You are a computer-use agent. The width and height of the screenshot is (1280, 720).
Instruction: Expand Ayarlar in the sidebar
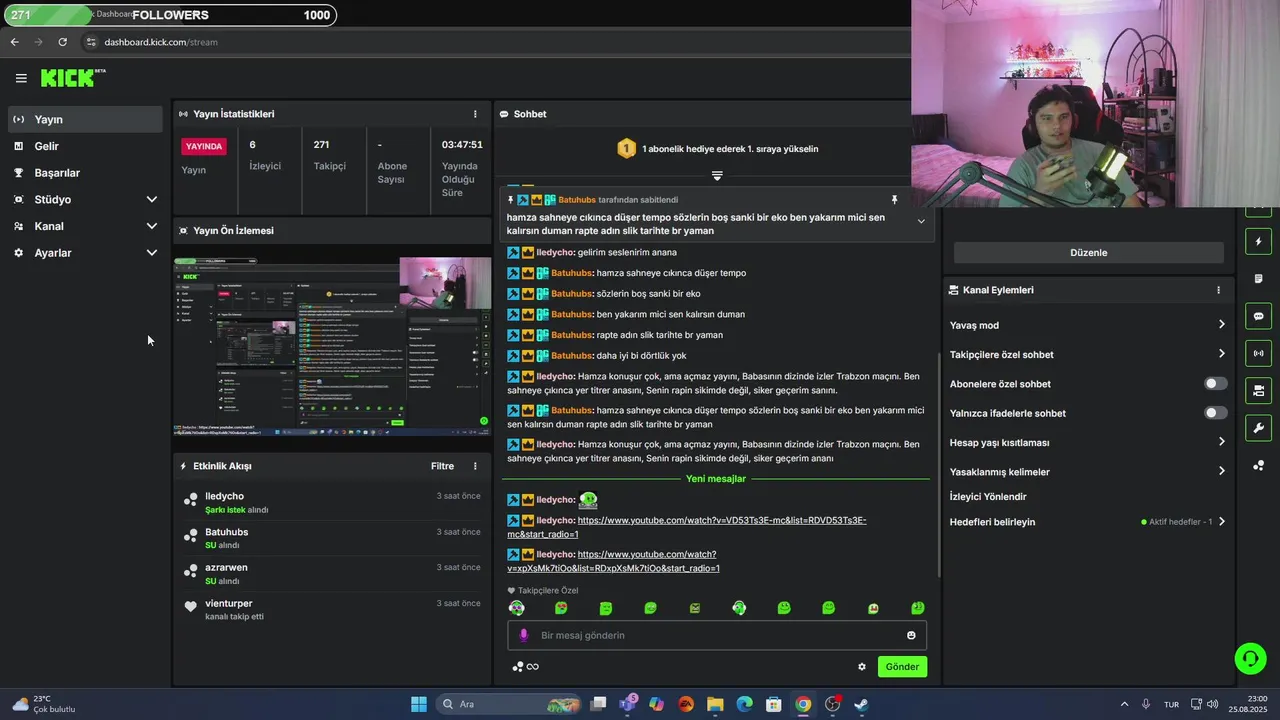pyautogui.click(x=85, y=253)
